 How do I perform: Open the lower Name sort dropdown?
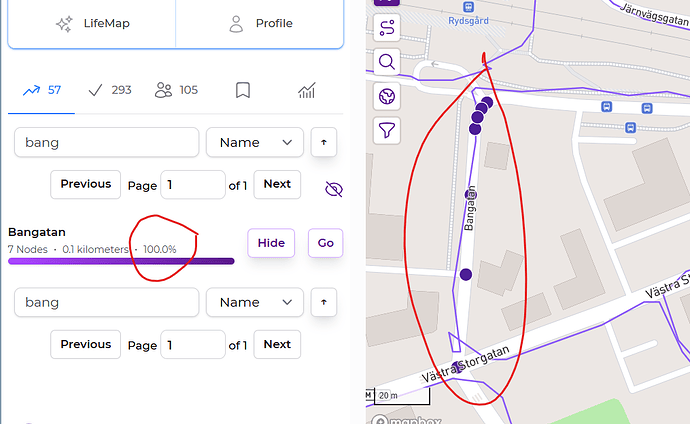point(255,302)
